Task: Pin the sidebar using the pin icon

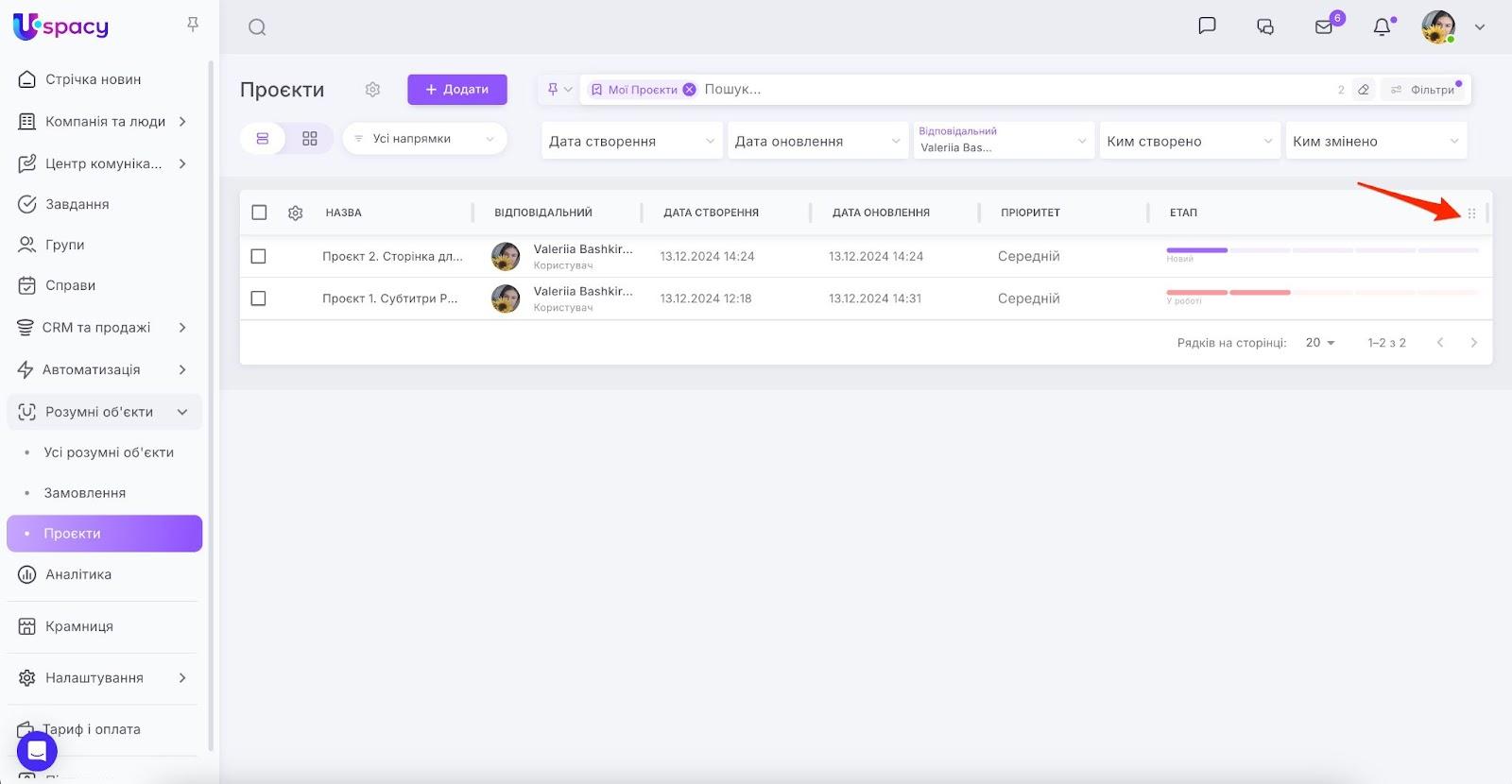Action: point(193,25)
